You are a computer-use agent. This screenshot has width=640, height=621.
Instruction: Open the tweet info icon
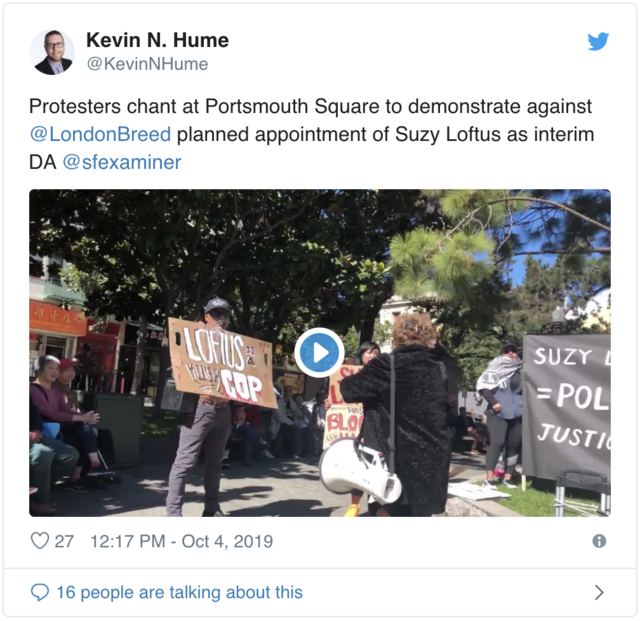point(599,541)
